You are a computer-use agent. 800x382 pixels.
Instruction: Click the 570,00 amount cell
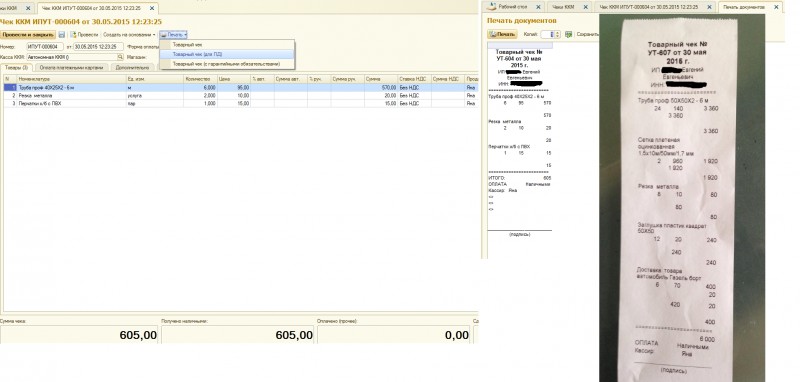381,88
